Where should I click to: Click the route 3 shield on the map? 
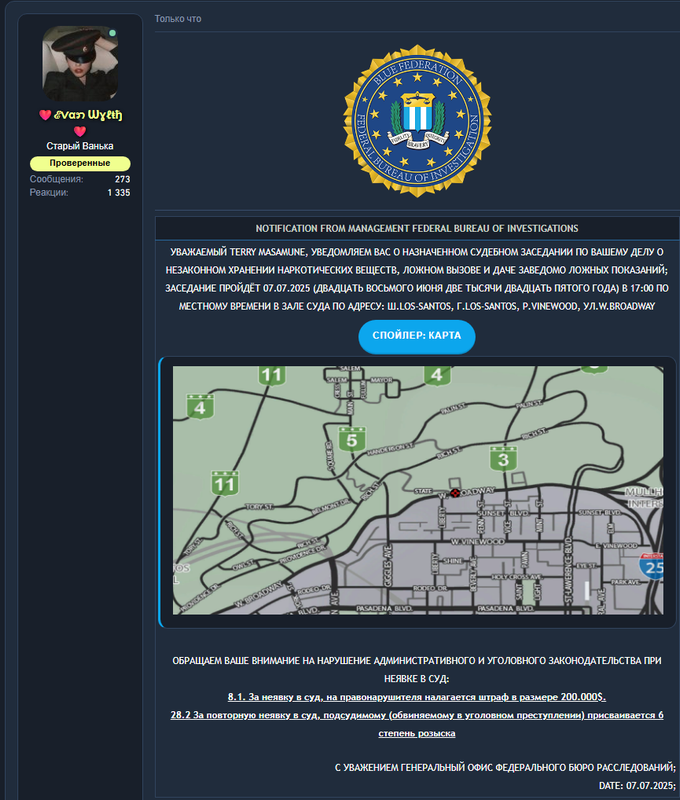[503, 459]
